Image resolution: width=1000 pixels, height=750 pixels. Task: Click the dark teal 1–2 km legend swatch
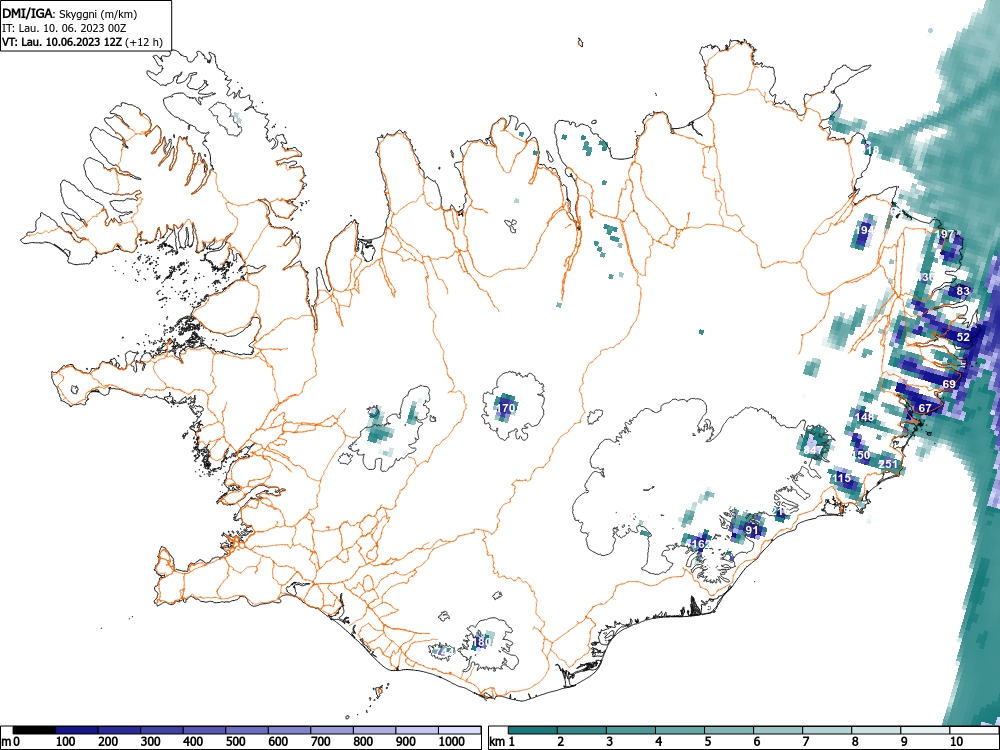coord(533,730)
